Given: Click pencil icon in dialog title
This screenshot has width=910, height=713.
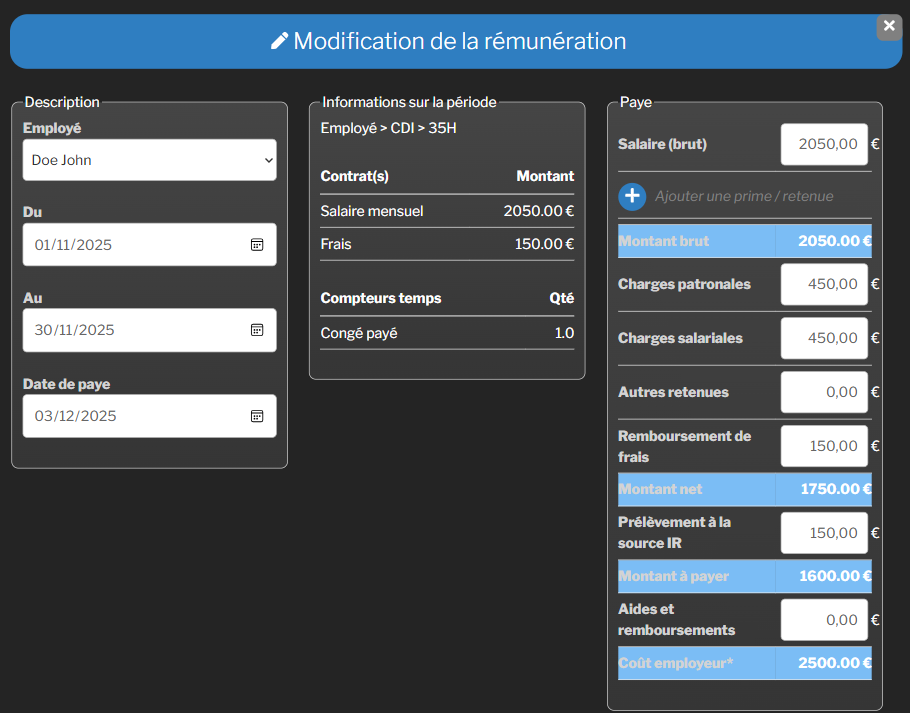Looking at the screenshot, I should (280, 42).
